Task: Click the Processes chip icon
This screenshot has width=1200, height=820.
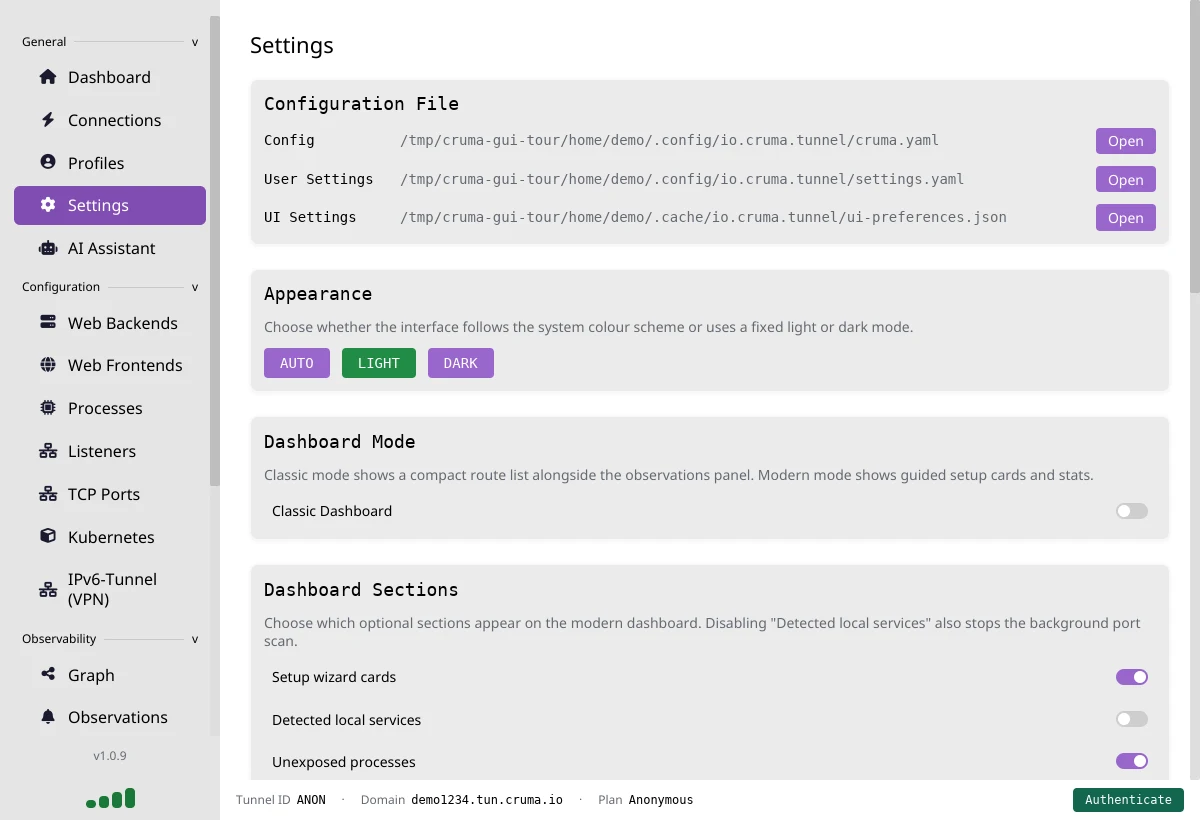Action: click(x=48, y=408)
